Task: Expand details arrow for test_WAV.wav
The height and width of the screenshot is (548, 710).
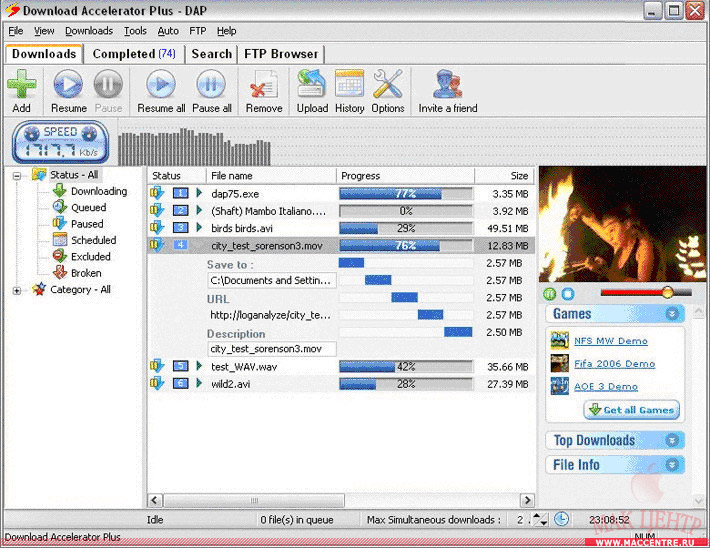Action: pos(199,366)
